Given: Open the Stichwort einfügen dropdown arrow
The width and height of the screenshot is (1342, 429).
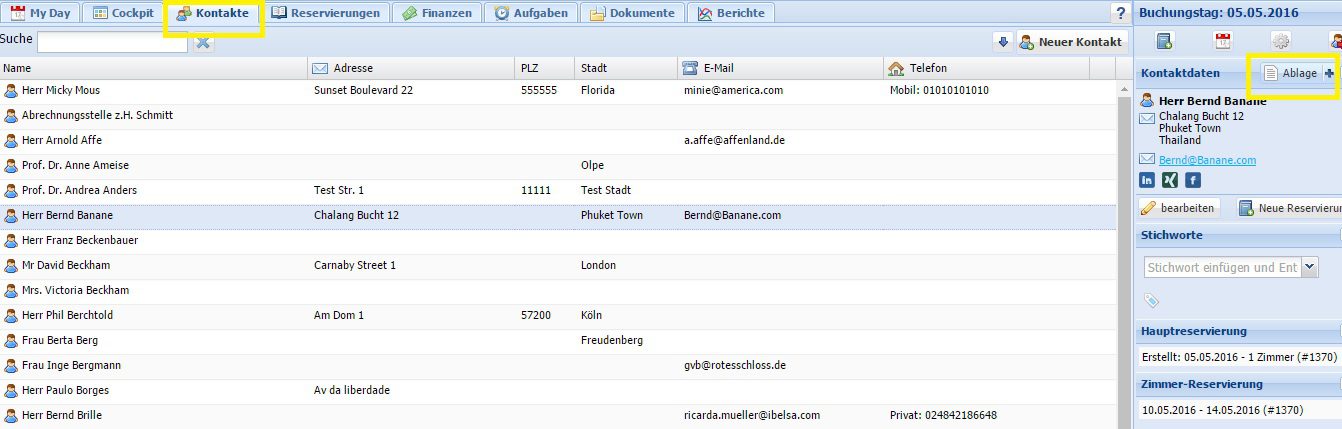Looking at the screenshot, I should coord(1310,267).
